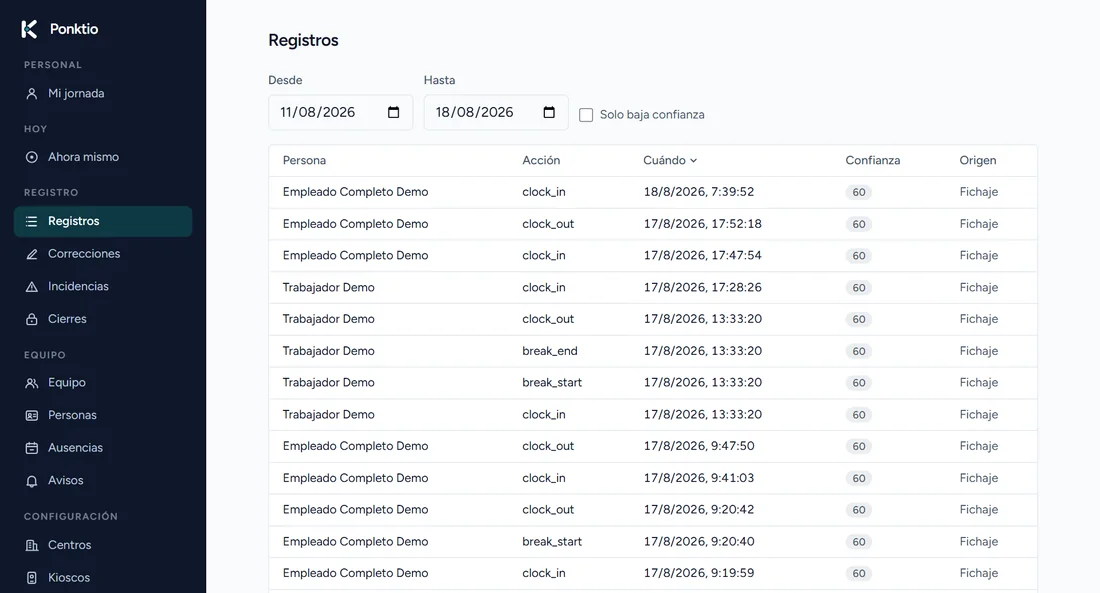Open Correcciones section
Viewport: 1100px width, 593px height.
pyautogui.click(x=103, y=254)
